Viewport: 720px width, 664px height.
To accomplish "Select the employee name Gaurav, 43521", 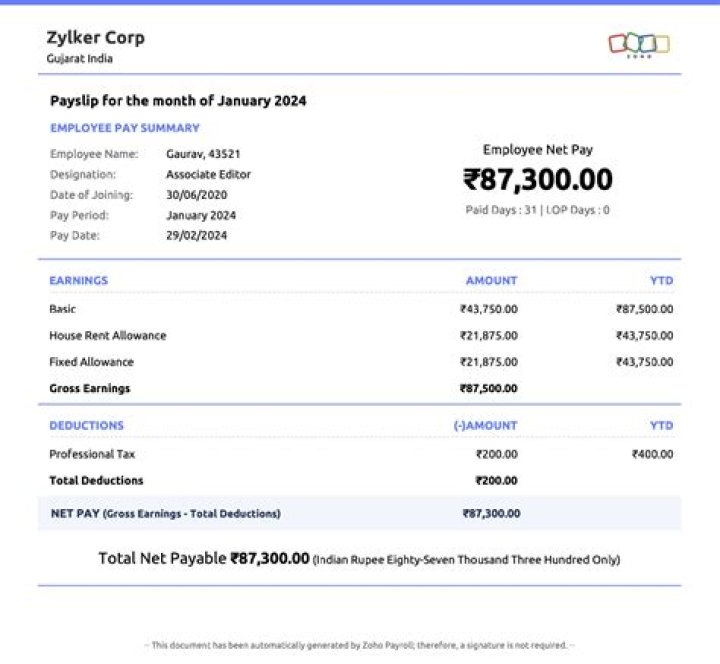I will [x=203, y=154].
